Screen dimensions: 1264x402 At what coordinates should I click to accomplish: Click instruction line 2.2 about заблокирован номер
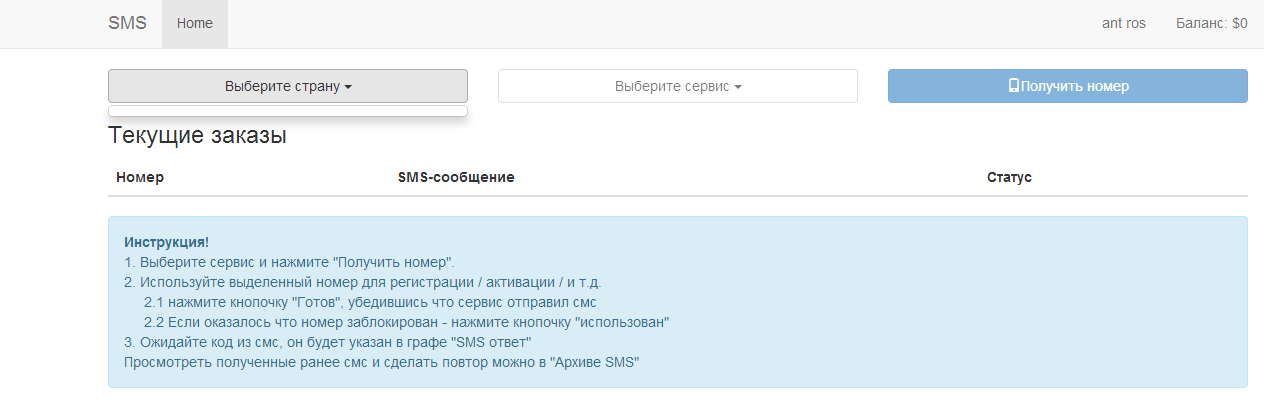pos(406,322)
